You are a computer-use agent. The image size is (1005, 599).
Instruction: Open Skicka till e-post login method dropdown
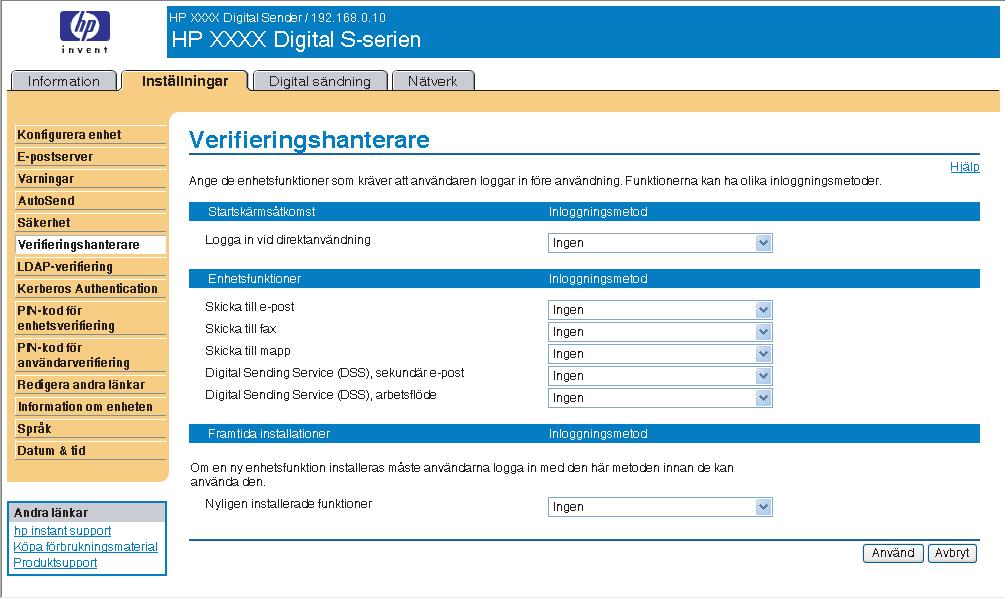pyautogui.click(x=660, y=310)
